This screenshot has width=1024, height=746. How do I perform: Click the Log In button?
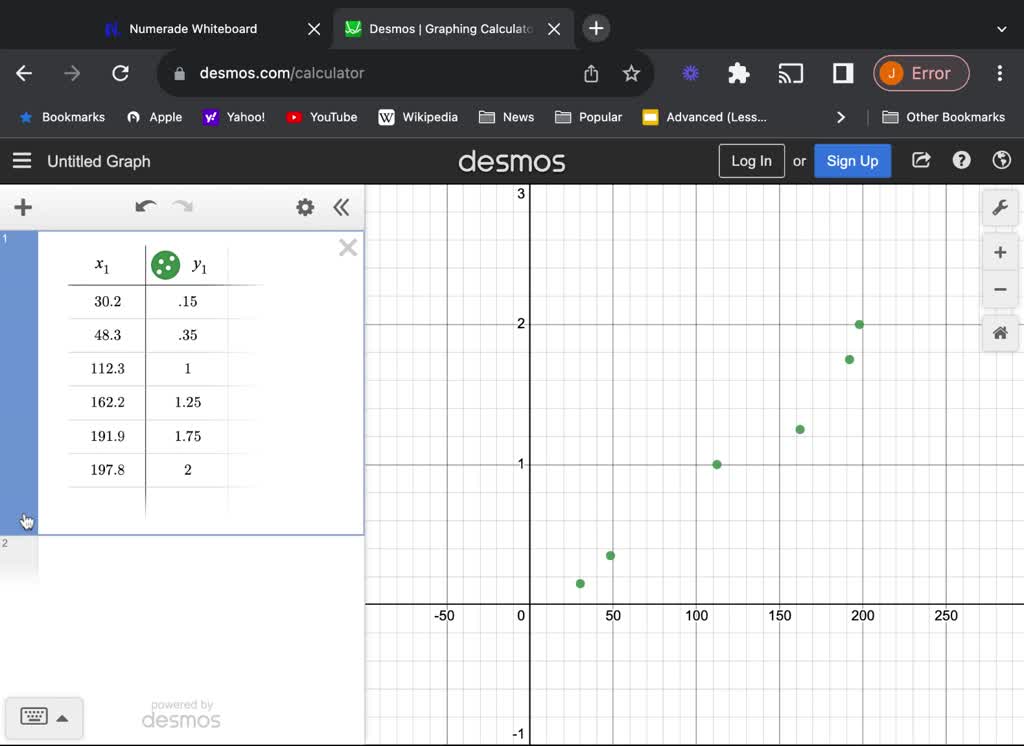click(x=751, y=161)
